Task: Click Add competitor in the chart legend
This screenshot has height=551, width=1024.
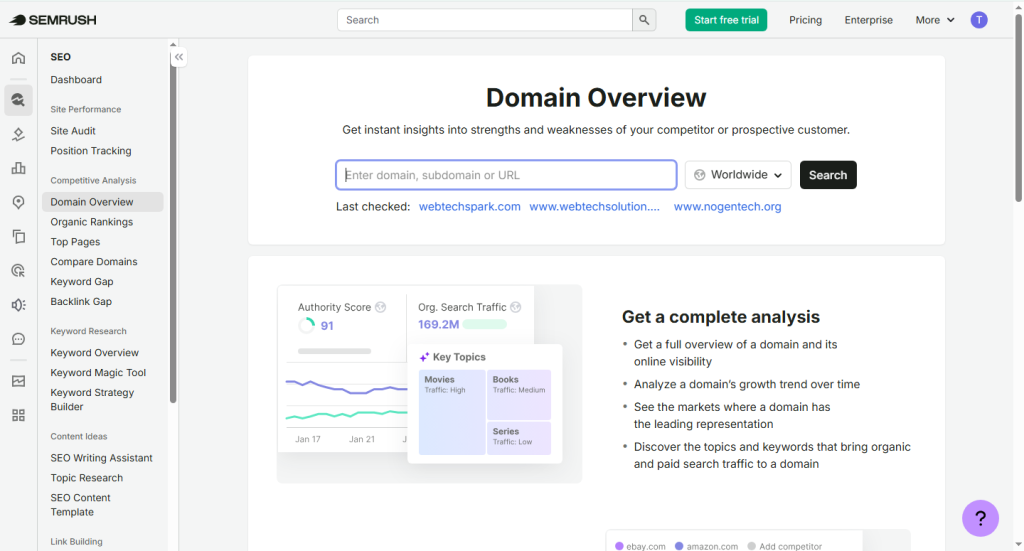Action: pyautogui.click(x=784, y=546)
